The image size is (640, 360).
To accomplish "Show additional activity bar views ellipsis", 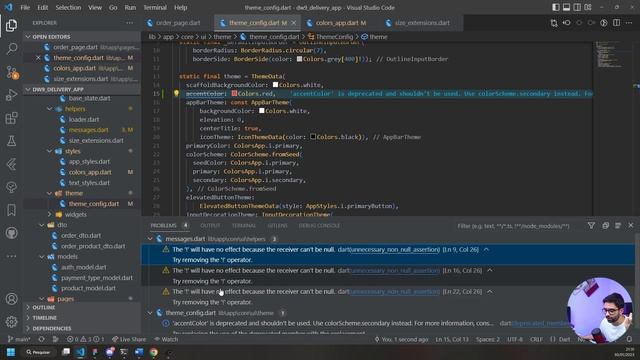I will pyautogui.click(x=11, y=256).
